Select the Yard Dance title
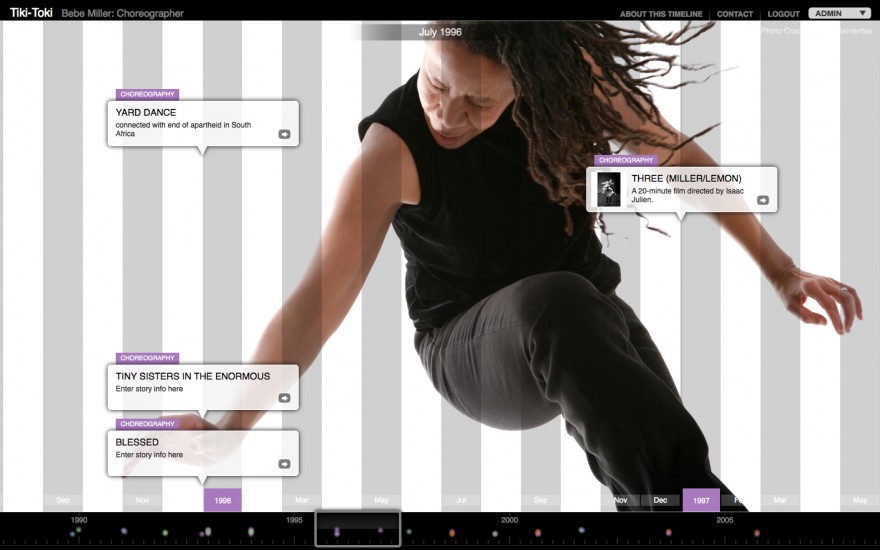The image size is (880, 550). click(x=146, y=113)
